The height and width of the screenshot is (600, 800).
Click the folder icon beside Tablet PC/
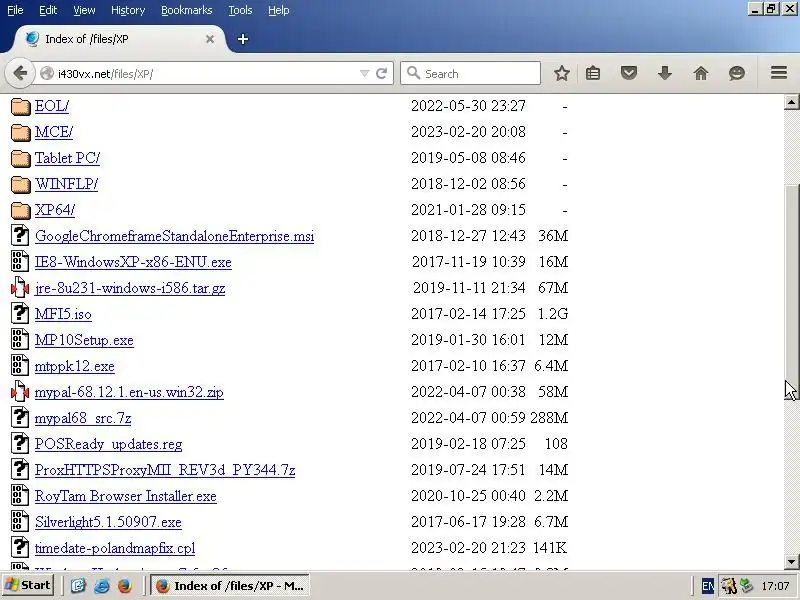click(x=20, y=159)
